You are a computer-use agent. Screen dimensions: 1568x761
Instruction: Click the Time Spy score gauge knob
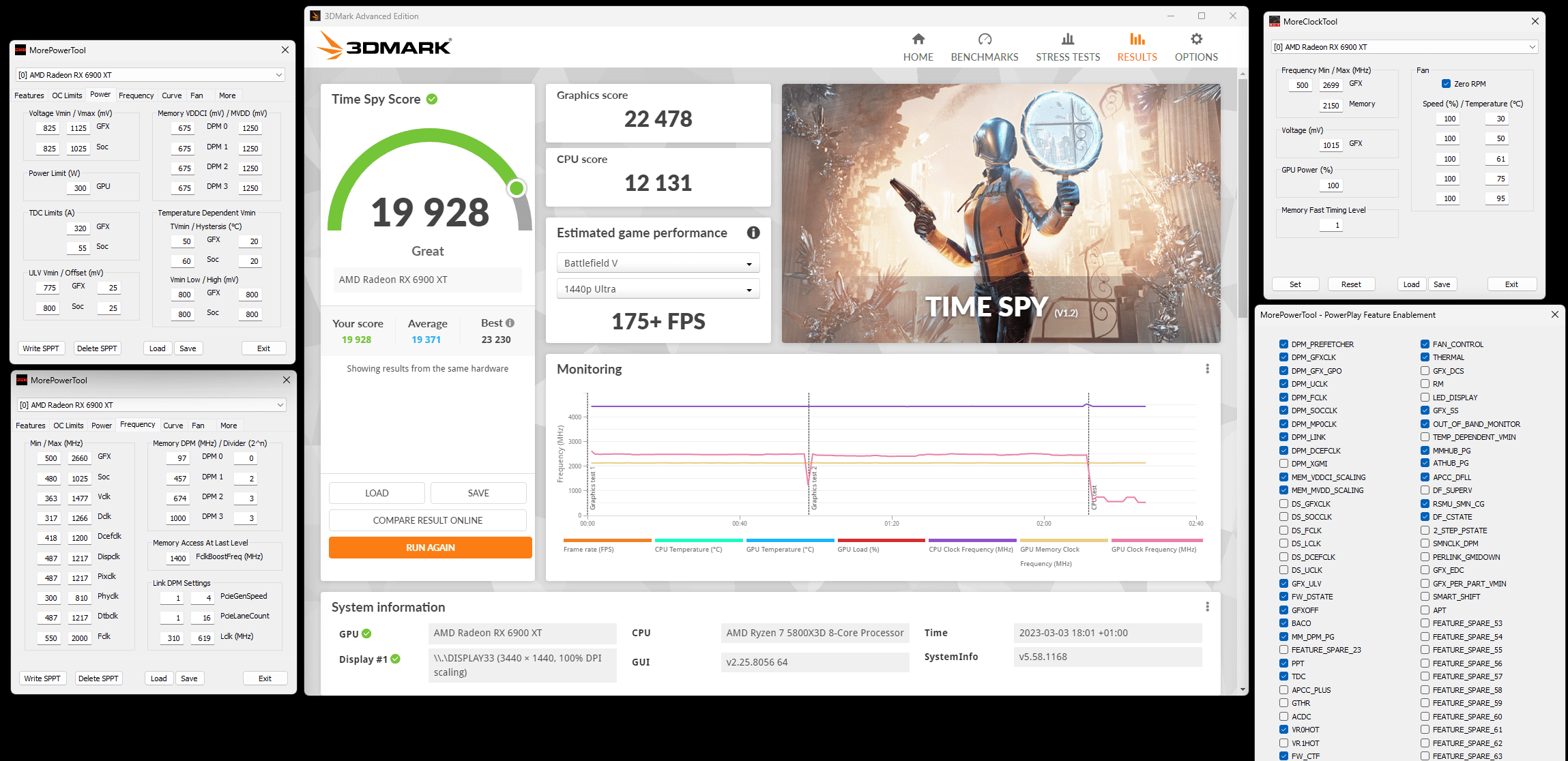517,188
